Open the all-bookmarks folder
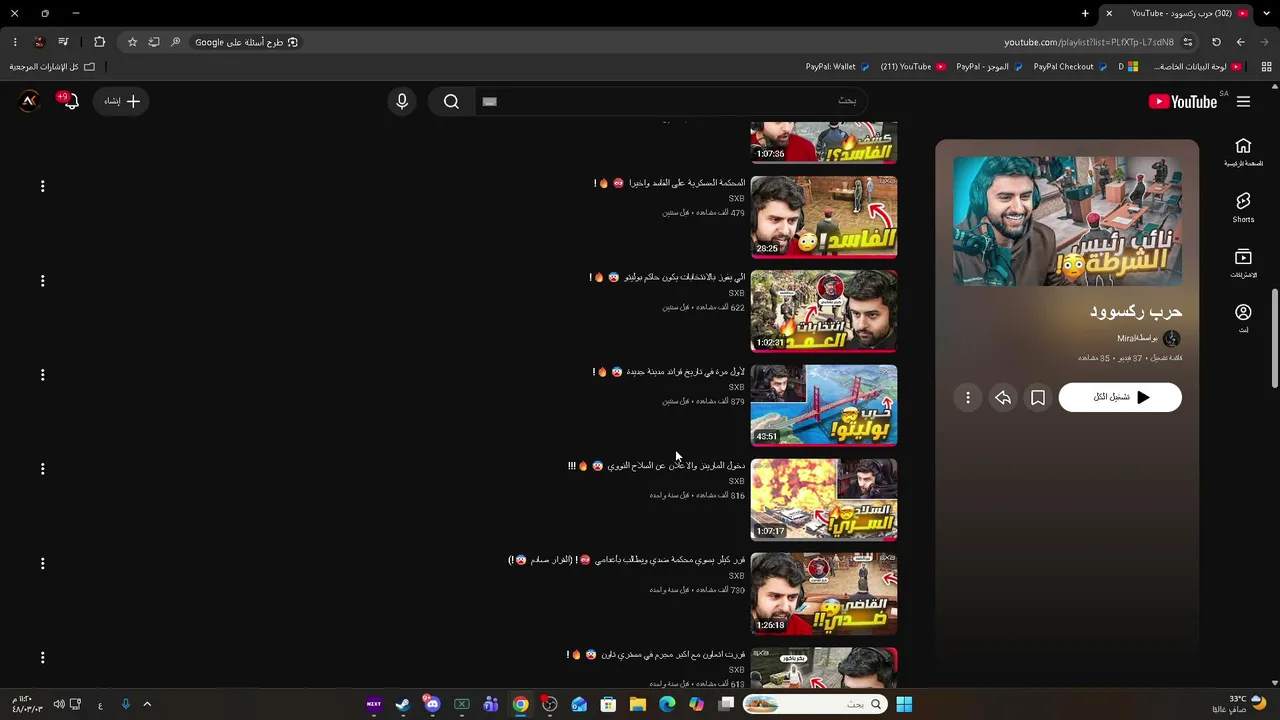The width and height of the screenshot is (1280, 720). click(52, 66)
